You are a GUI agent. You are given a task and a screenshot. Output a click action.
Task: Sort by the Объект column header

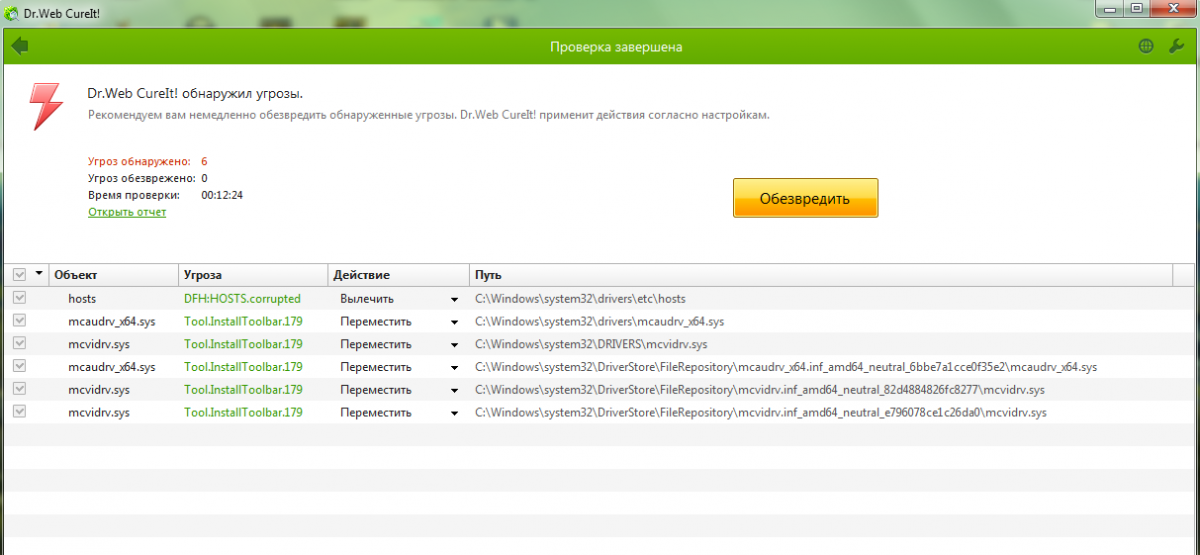pos(114,275)
